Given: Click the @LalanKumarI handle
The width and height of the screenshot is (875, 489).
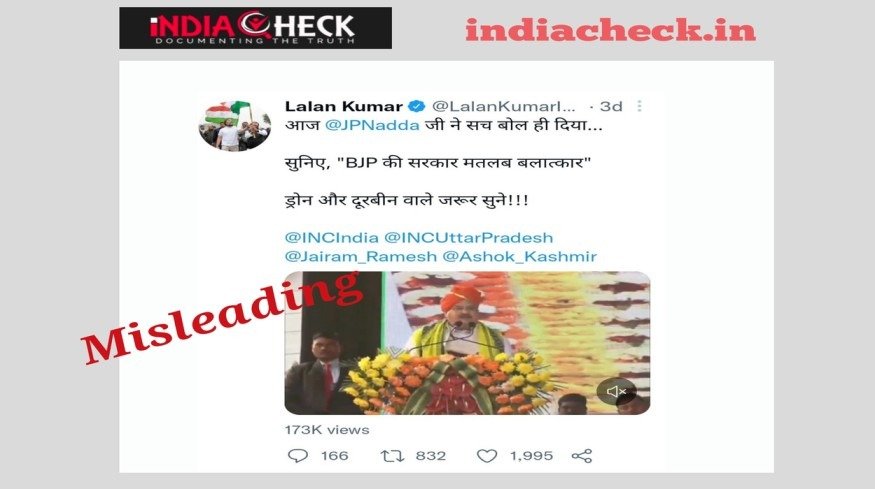Looking at the screenshot, I should click(x=503, y=106).
